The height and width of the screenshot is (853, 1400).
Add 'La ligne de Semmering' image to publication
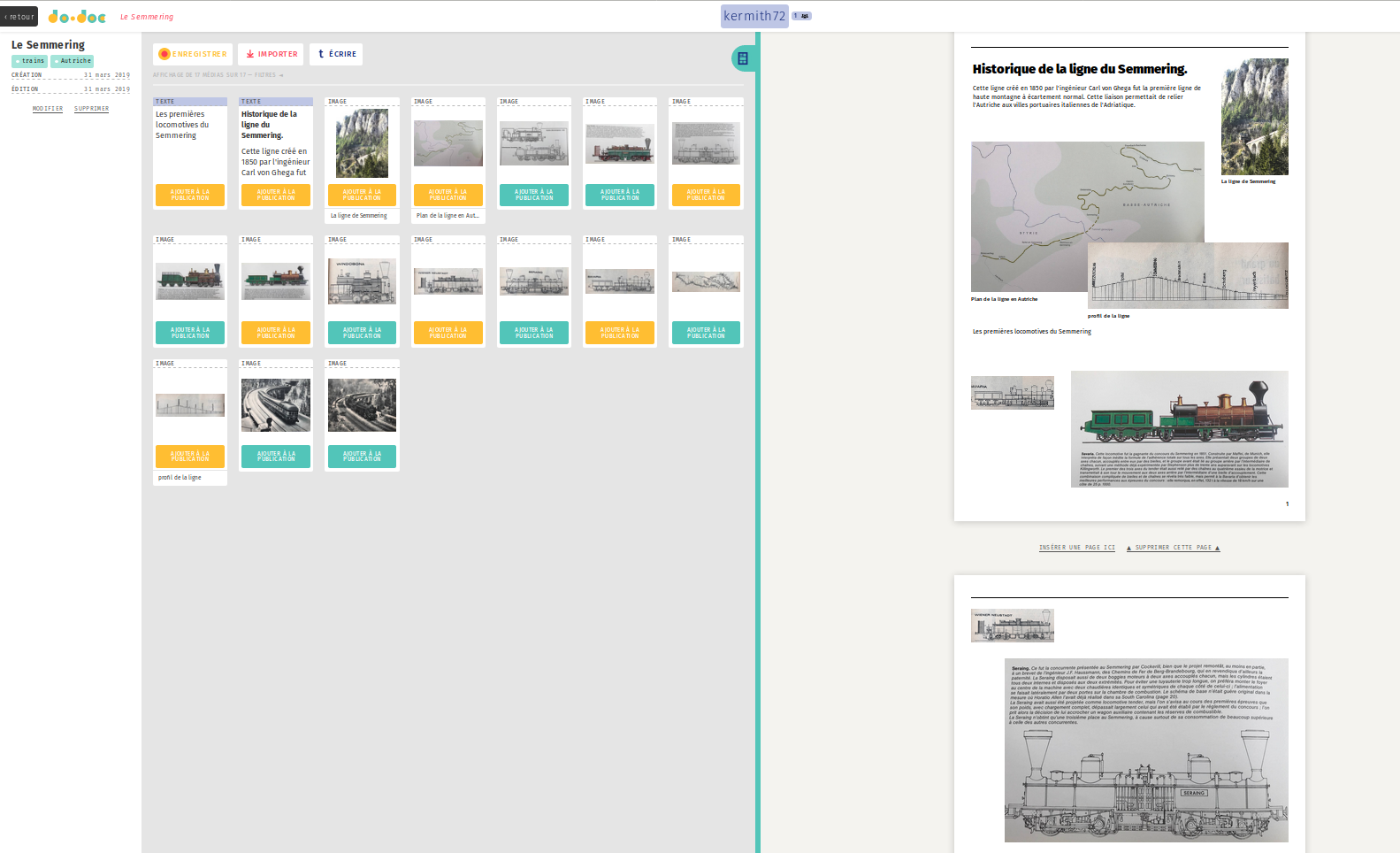(362, 195)
